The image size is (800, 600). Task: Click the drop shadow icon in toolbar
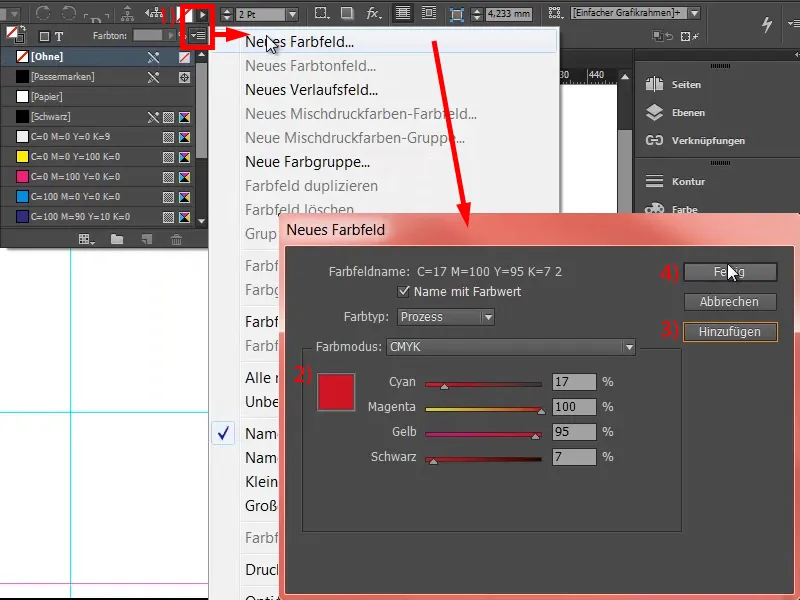347,13
